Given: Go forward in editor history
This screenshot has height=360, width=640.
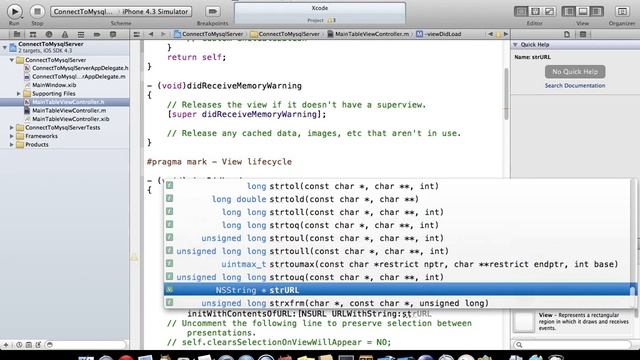Looking at the screenshot, I should (163, 34).
